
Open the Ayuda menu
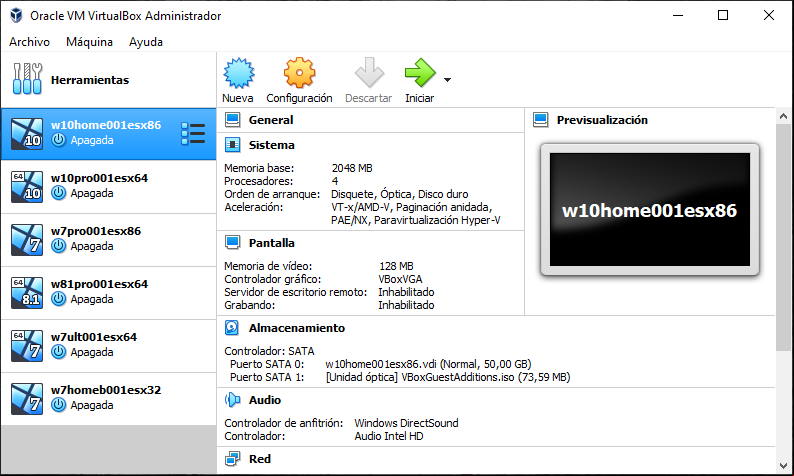(146, 42)
